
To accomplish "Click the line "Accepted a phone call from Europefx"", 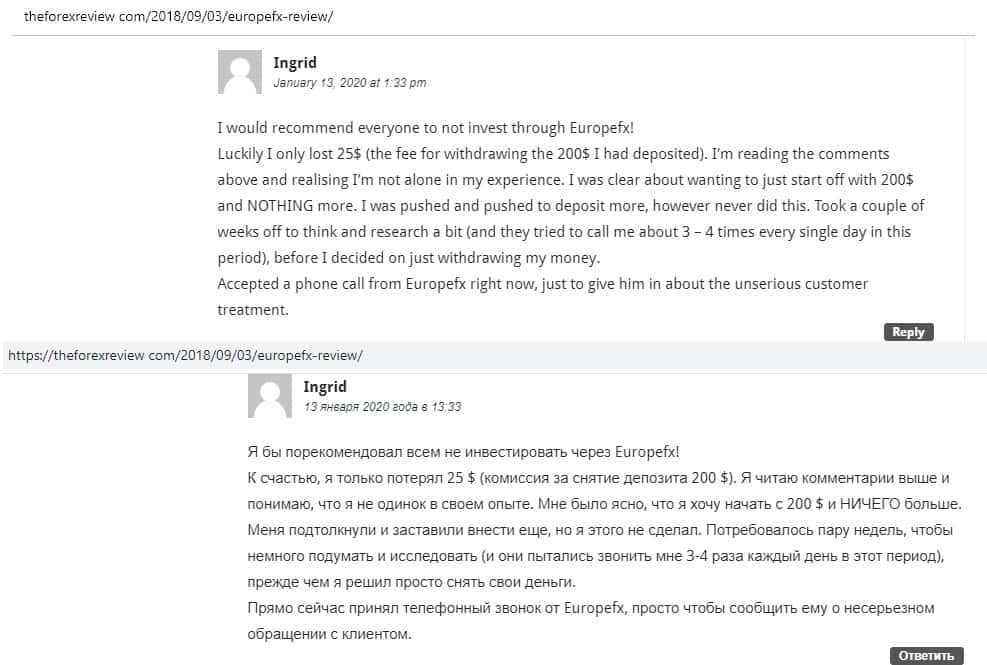I will [542, 284].
